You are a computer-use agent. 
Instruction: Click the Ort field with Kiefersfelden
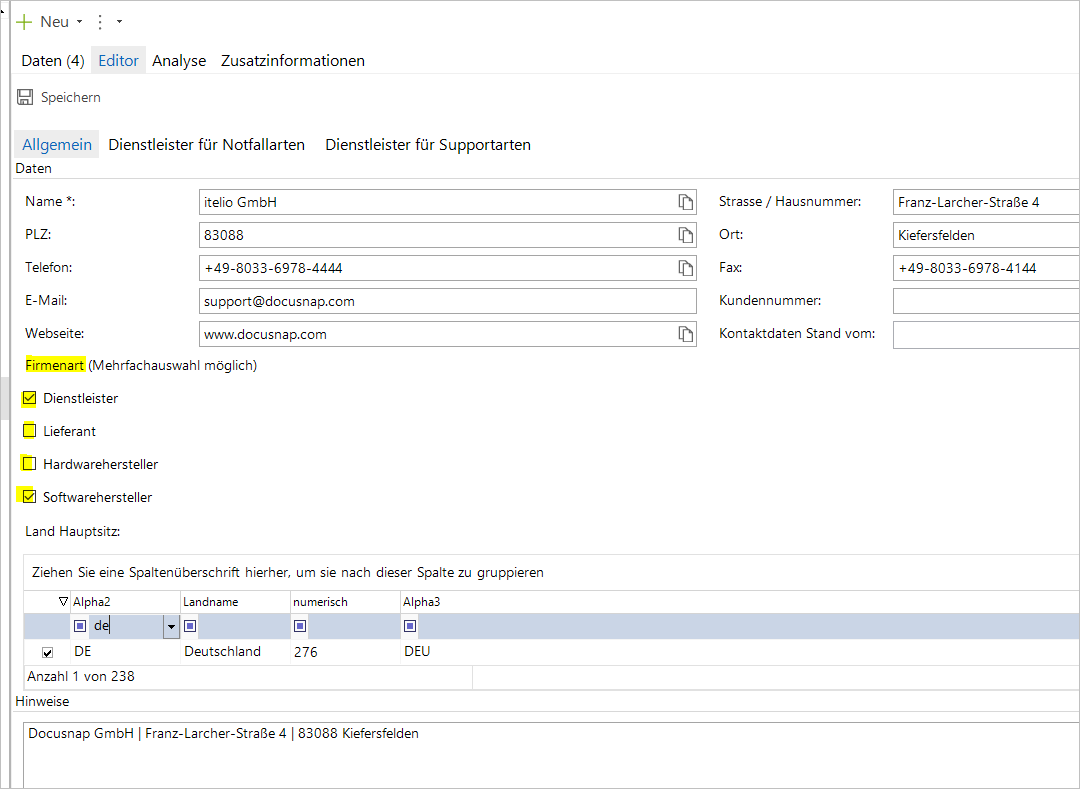click(986, 235)
